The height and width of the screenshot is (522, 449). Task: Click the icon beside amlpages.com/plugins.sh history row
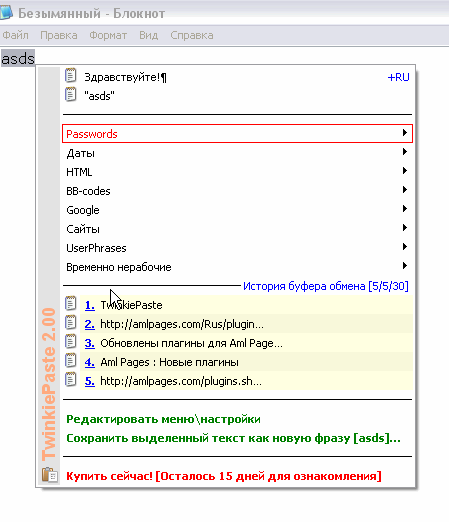click(70, 379)
